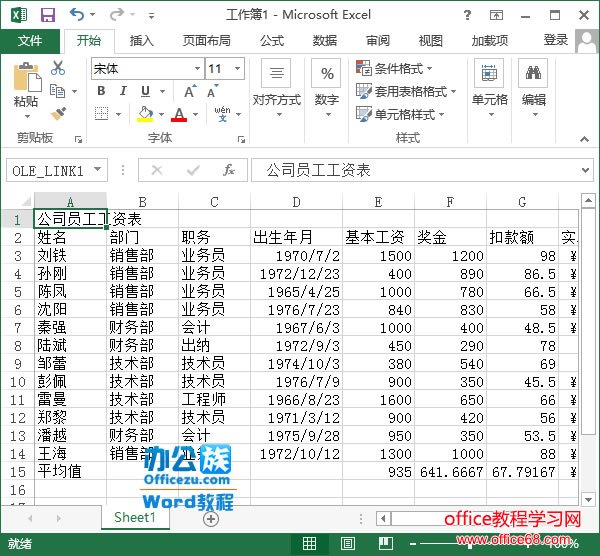The width and height of the screenshot is (600, 556).
Task: Switch to the 插入 ribbon tab
Action: pyautogui.click(x=142, y=41)
